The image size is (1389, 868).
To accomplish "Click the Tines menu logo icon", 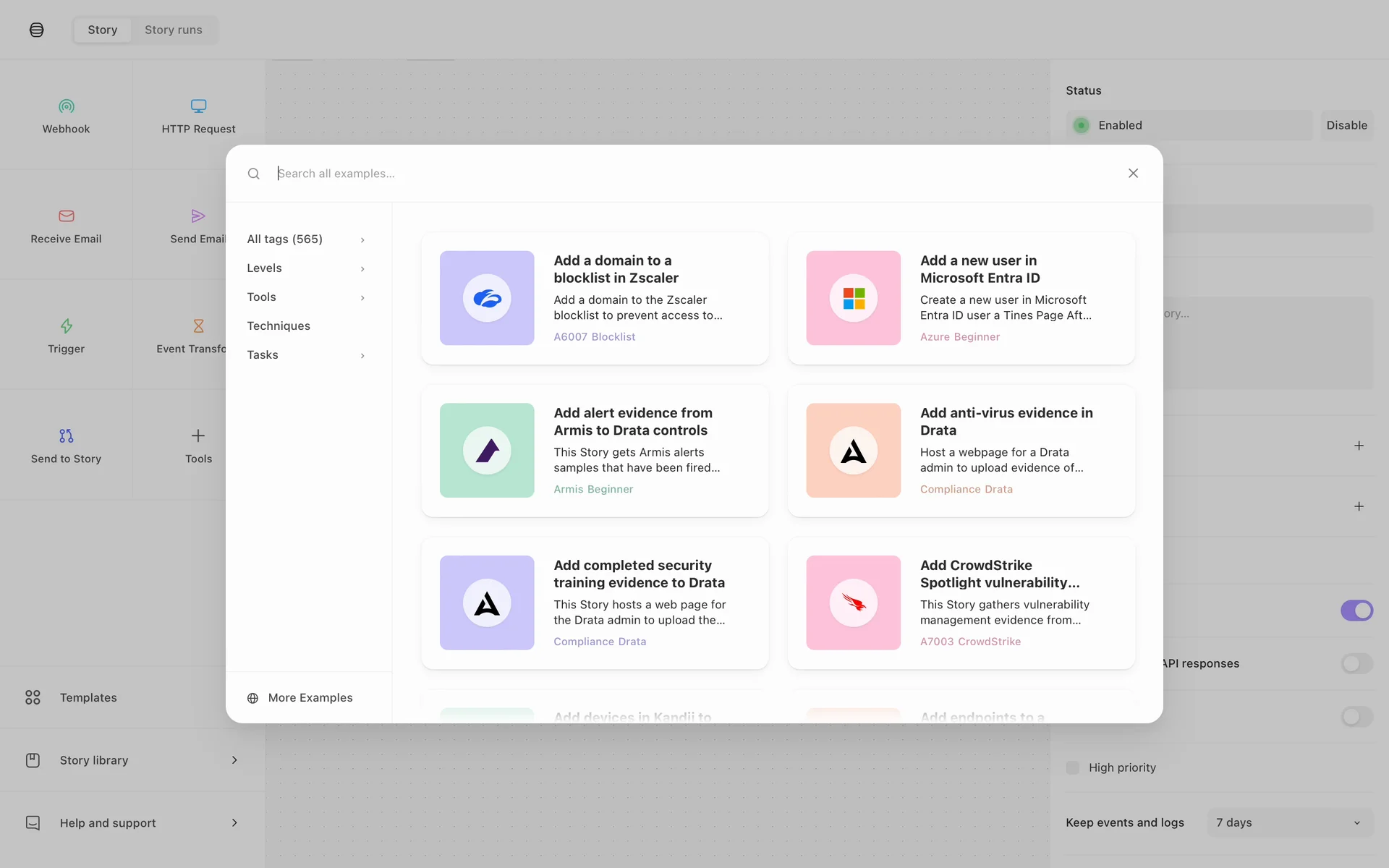I will click(x=37, y=30).
